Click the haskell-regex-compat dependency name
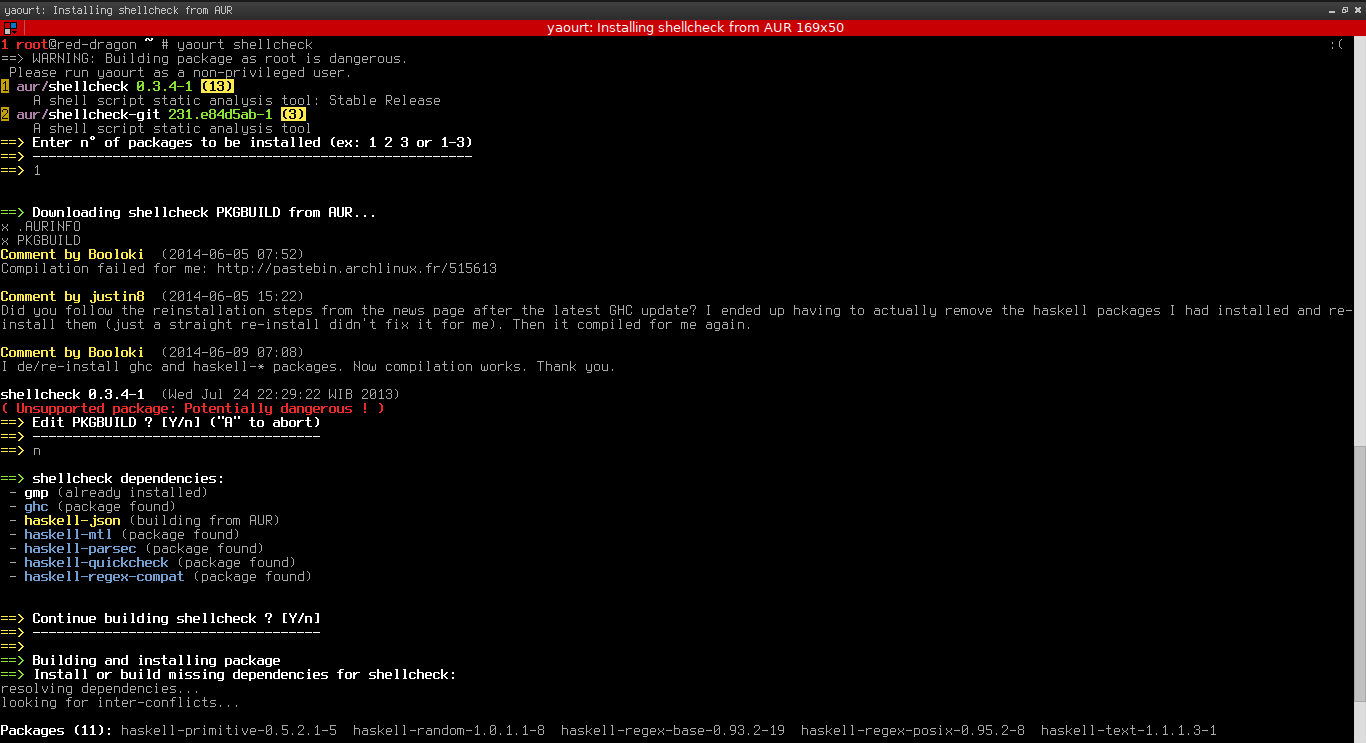 point(104,576)
